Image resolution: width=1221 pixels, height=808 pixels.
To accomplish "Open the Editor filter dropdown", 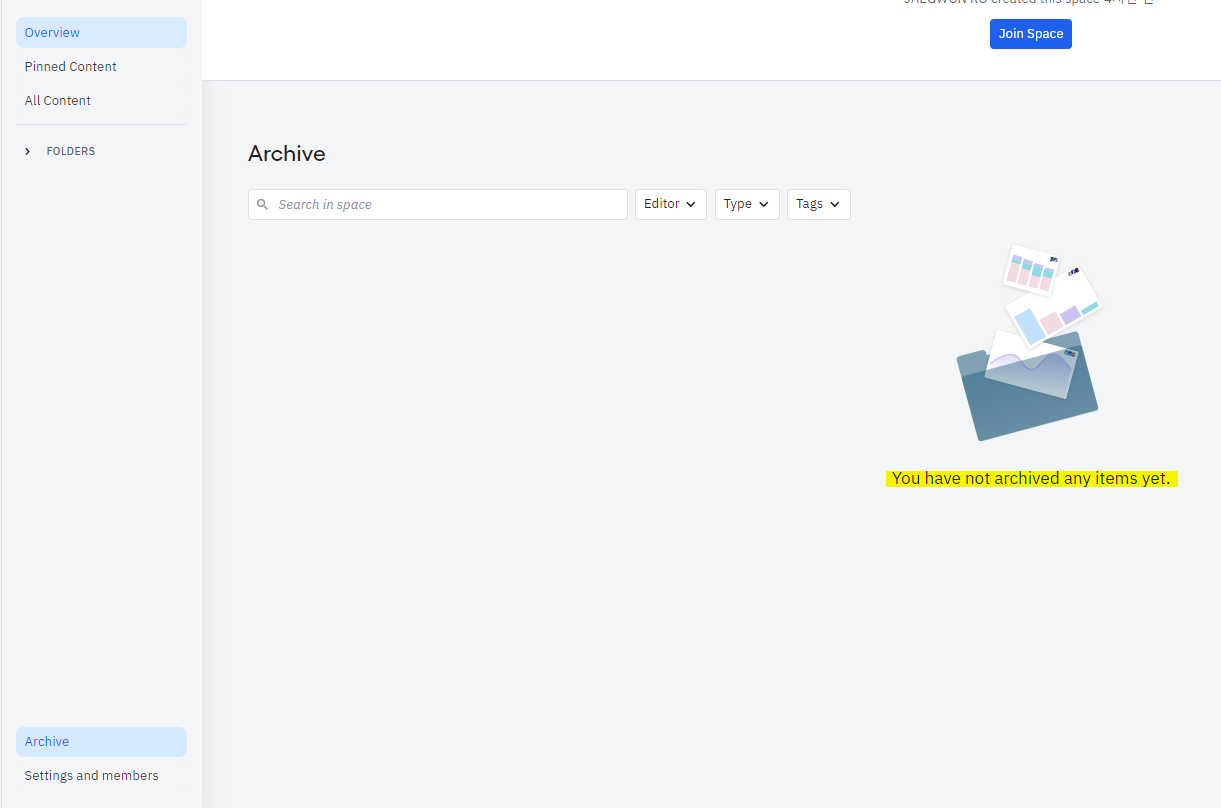I will [x=671, y=204].
